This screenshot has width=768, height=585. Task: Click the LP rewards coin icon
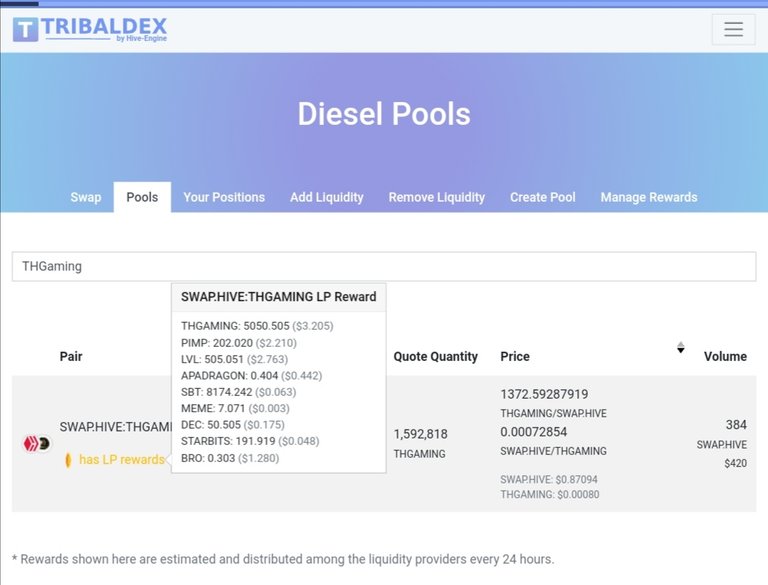point(68,460)
